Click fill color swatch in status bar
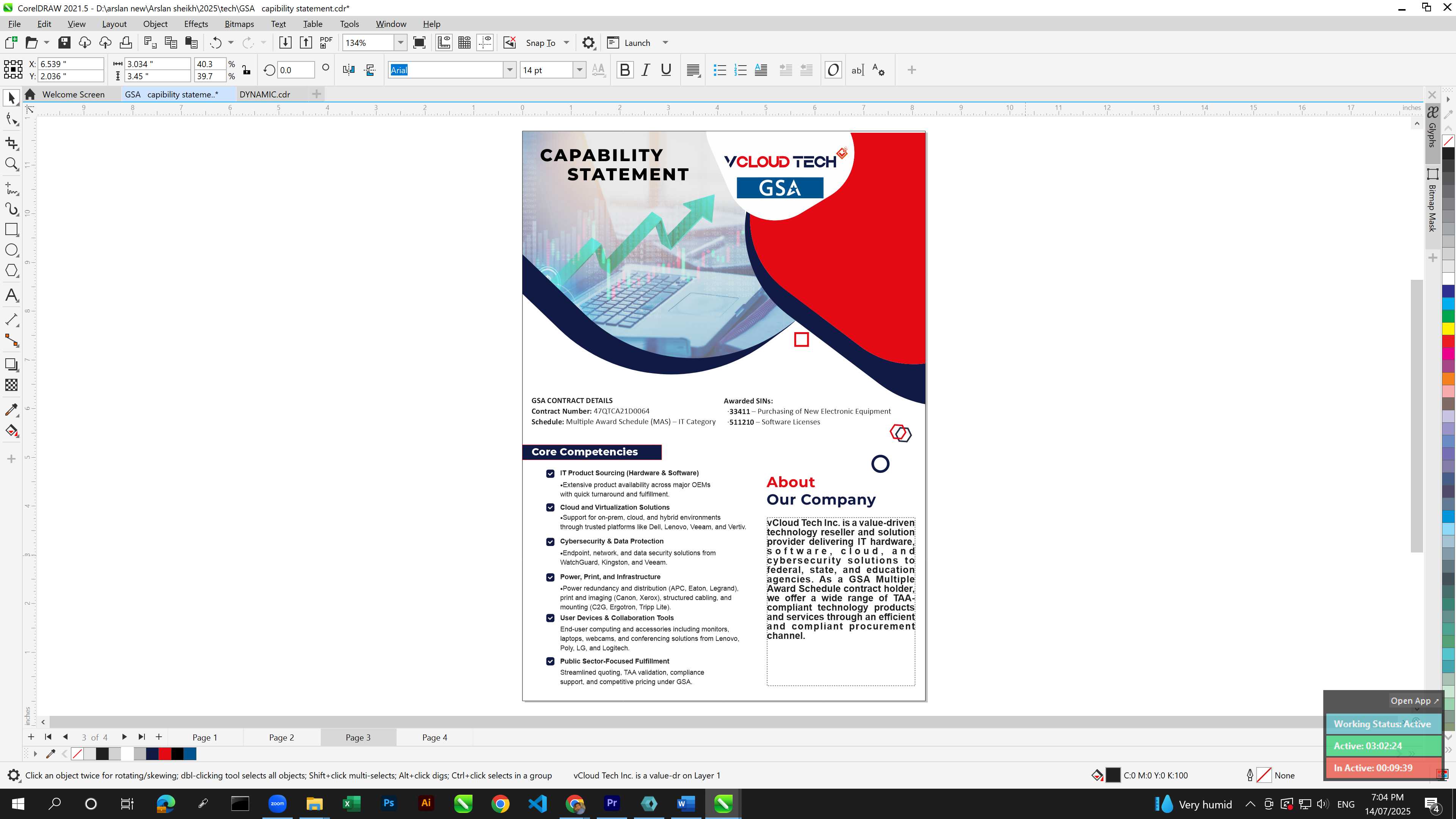This screenshot has width=1456, height=819. (x=1112, y=775)
